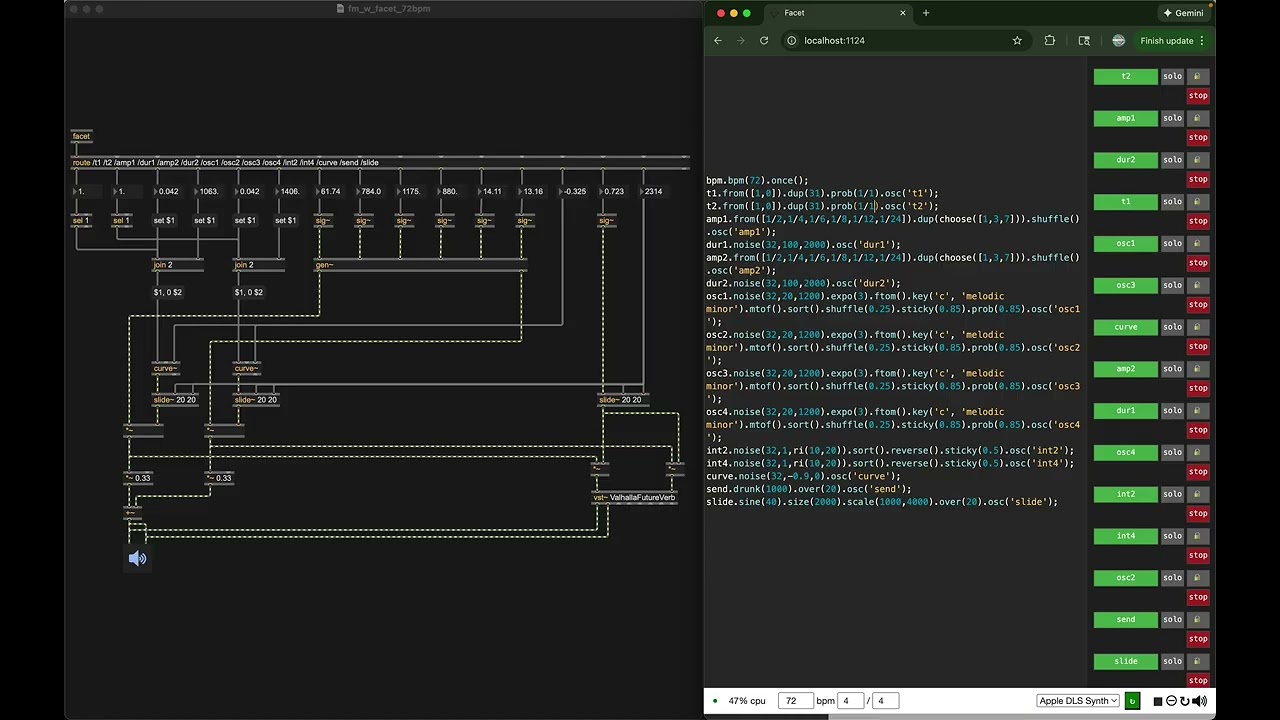The width and height of the screenshot is (1280, 720).
Task: Click the lock icon in the dur2 row
Action: 1198,160
